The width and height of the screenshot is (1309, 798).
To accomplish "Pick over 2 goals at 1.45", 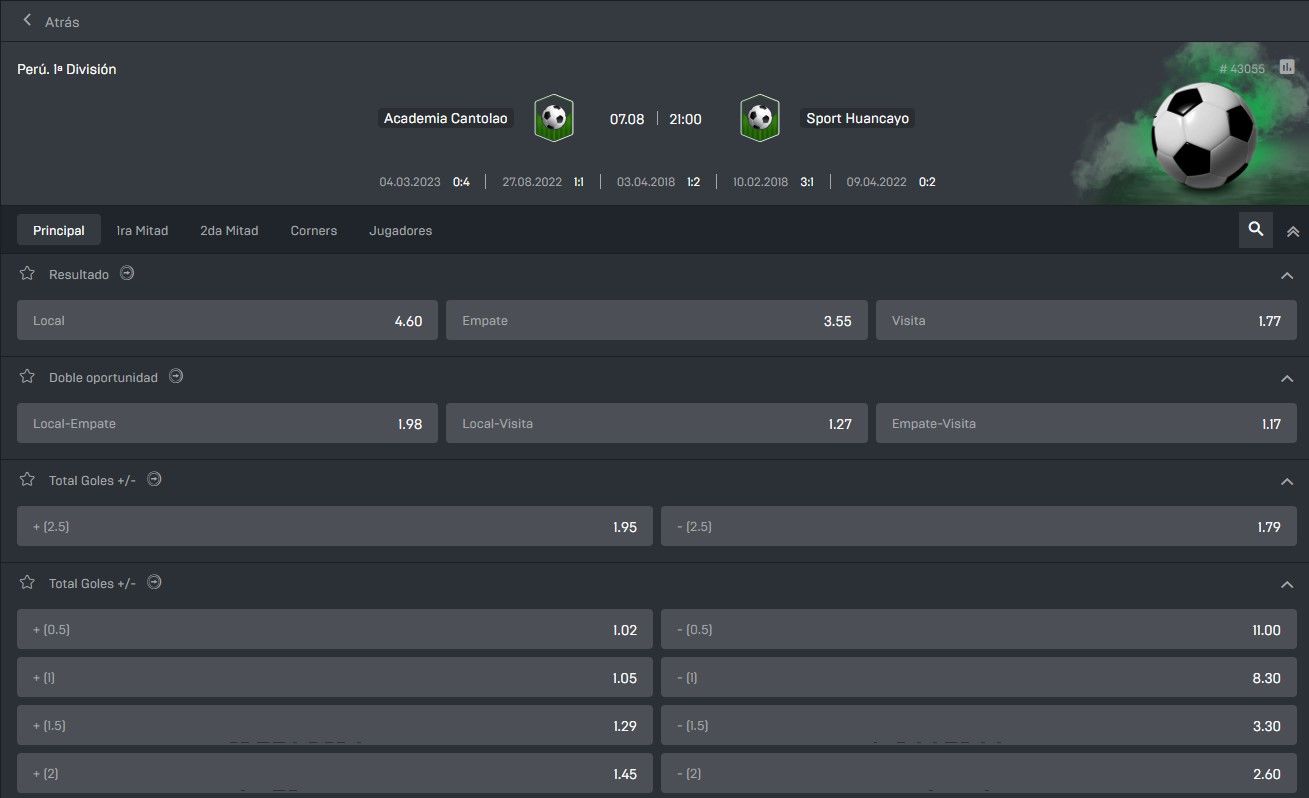I will coord(335,773).
